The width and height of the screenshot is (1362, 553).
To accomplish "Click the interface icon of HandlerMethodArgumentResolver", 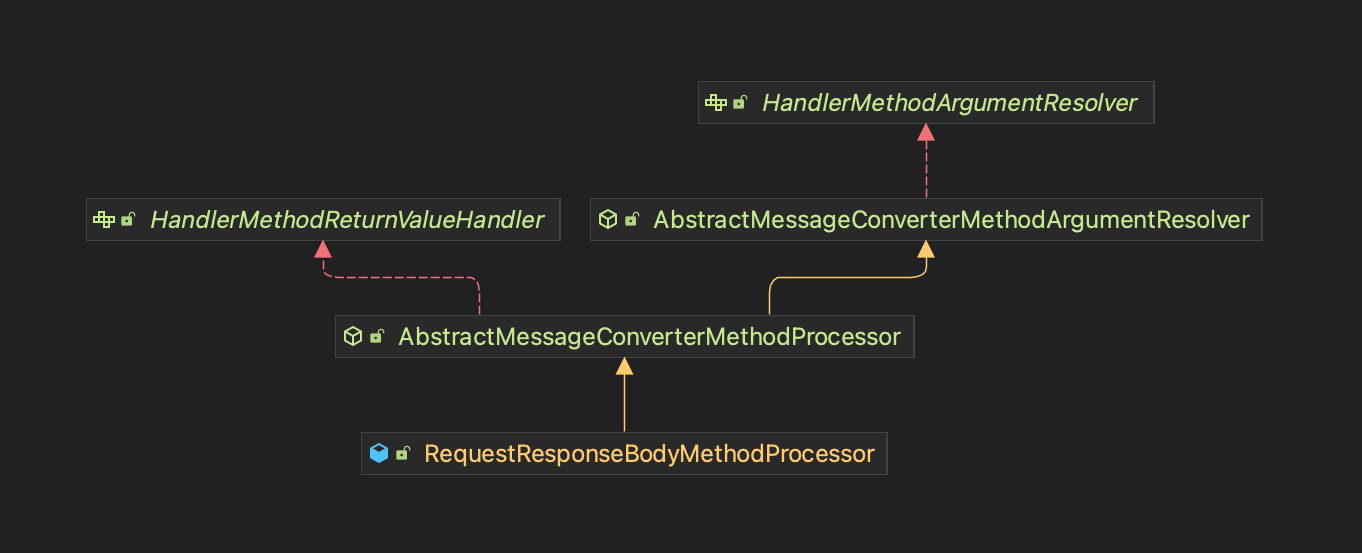I will tap(716, 103).
